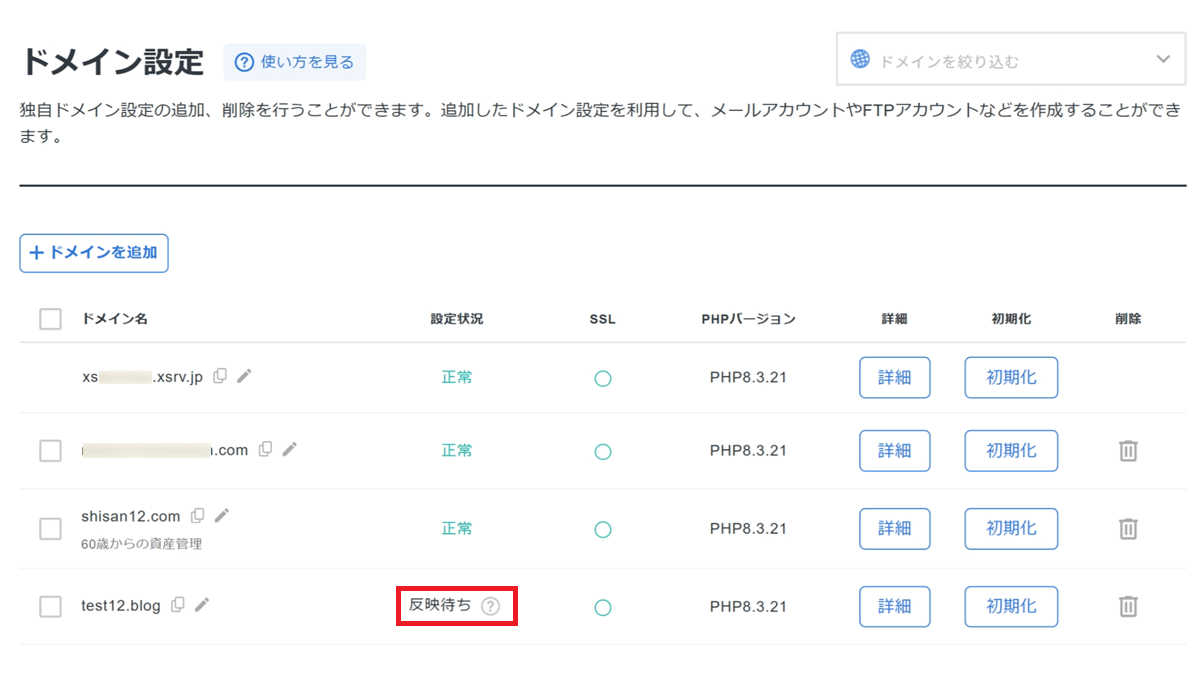The height and width of the screenshot is (686, 1200).
Task: Click pencil icon next to test12.blog
Action: coord(202,605)
